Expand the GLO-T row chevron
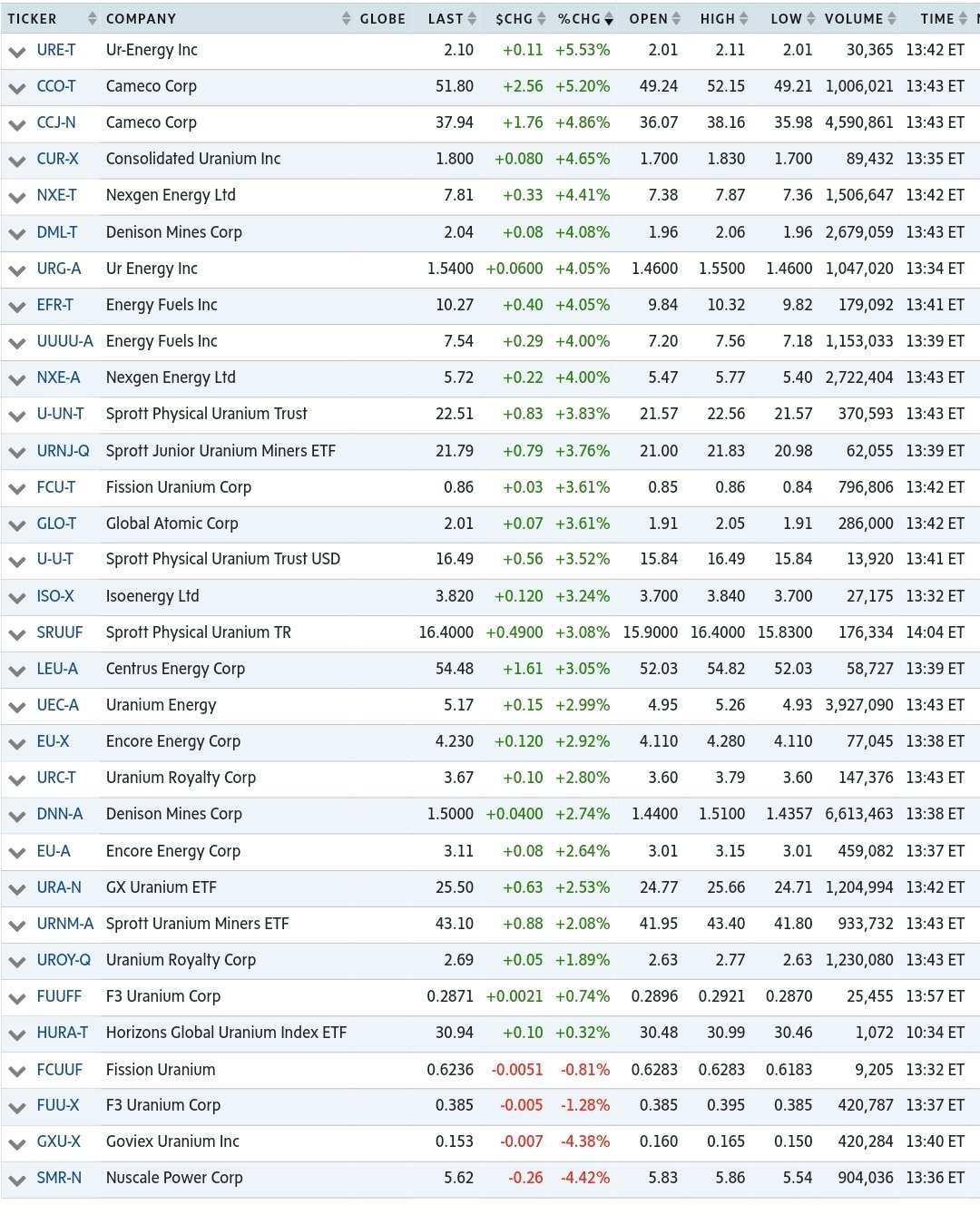The width and height of the screenshot is (980, 1205). (x=16, y=525)
